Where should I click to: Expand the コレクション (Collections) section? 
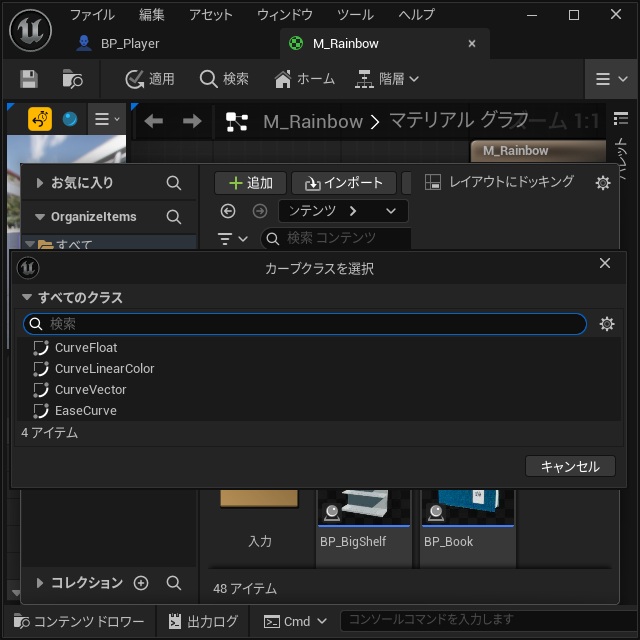click(x=40, y=583)
